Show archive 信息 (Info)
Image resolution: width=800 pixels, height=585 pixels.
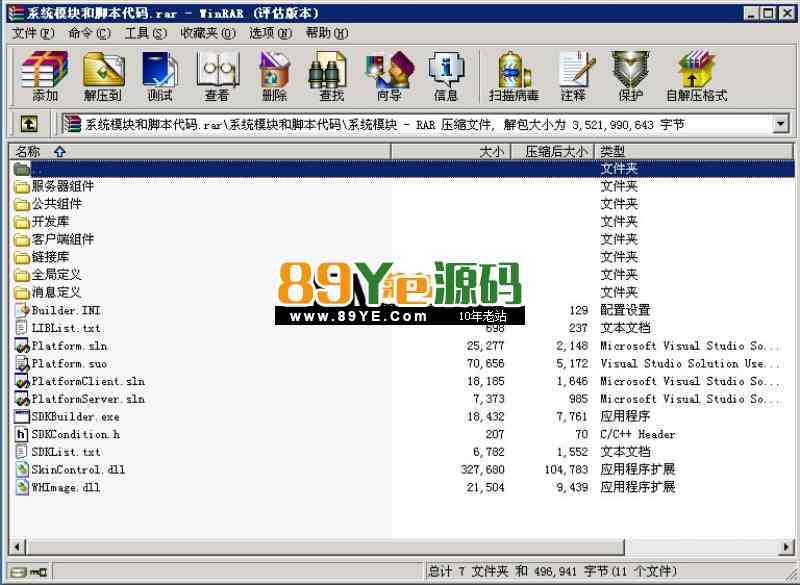tap(446, 76)
